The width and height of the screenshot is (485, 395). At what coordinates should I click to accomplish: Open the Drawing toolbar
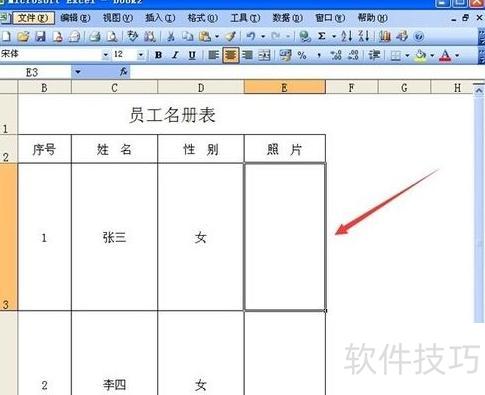(x=402, y=36)
